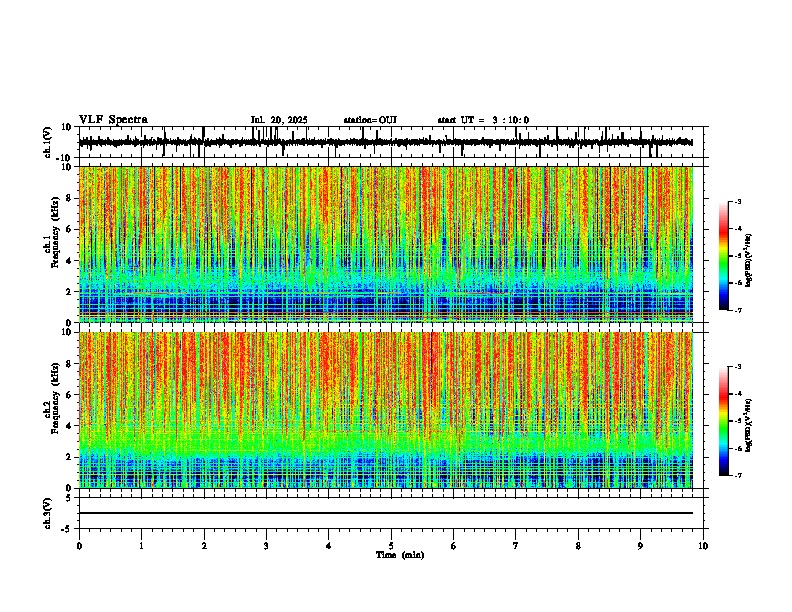
Task: Click the "-3" label on ch.1 color bar
Action: 738,201
